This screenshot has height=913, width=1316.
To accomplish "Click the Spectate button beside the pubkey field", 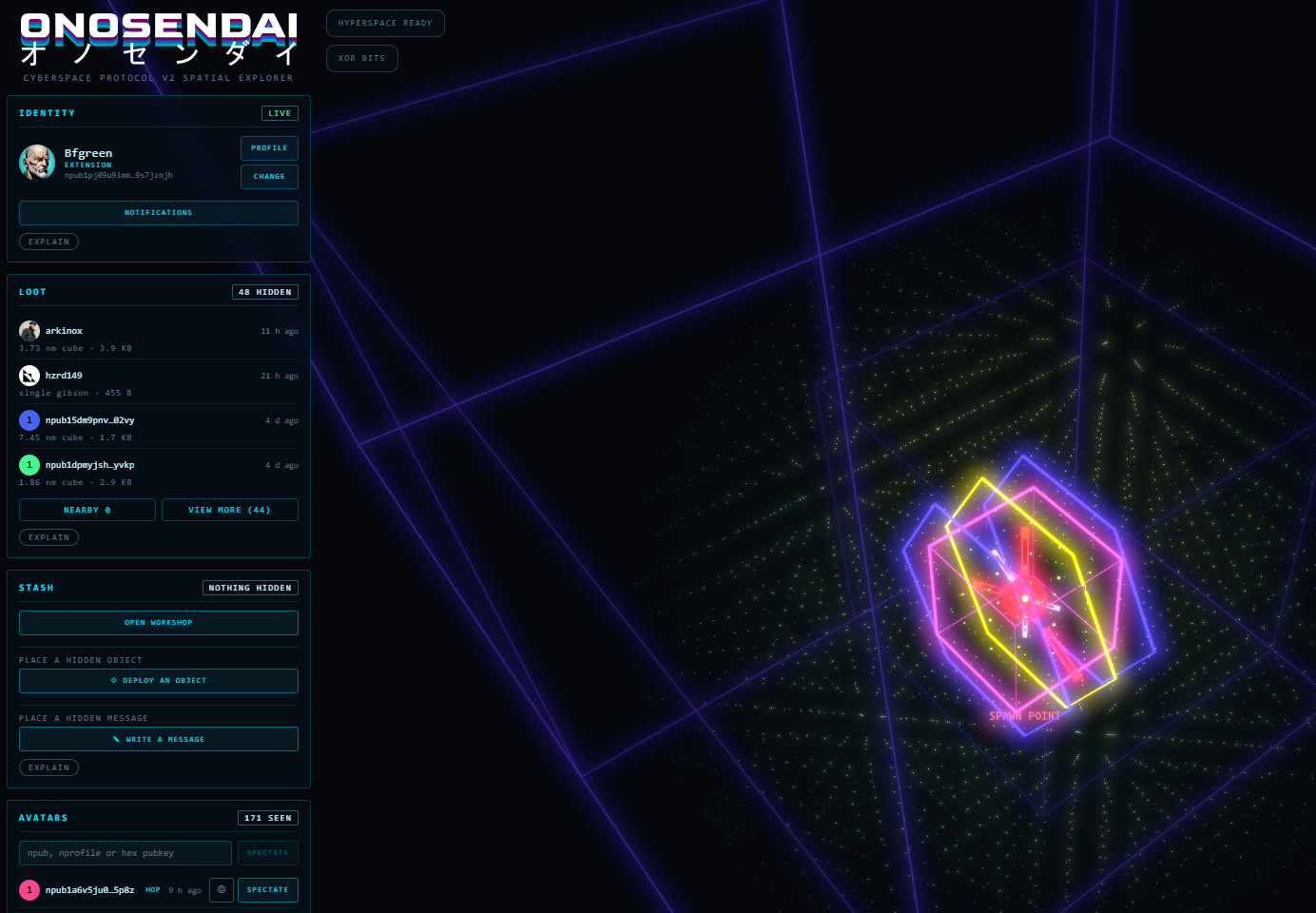I will pos(268,853).
